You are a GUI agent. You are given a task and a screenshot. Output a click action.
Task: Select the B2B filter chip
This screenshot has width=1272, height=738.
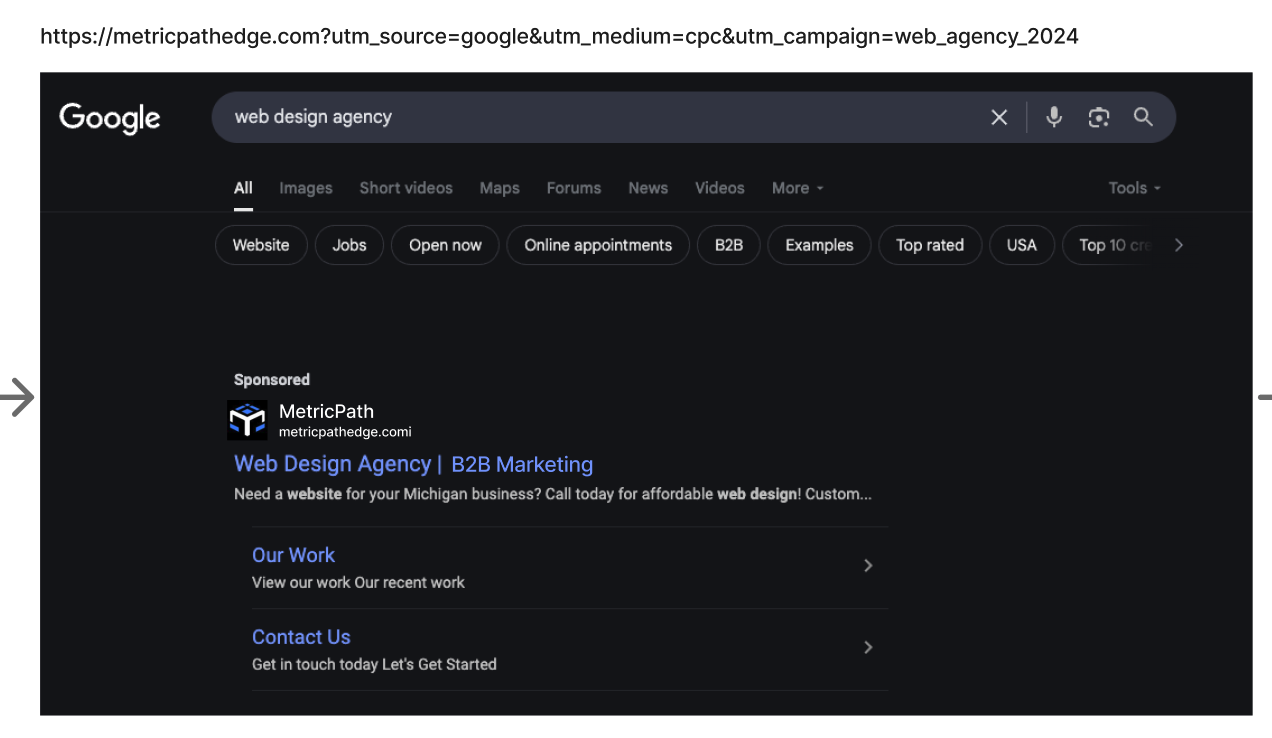729,245
